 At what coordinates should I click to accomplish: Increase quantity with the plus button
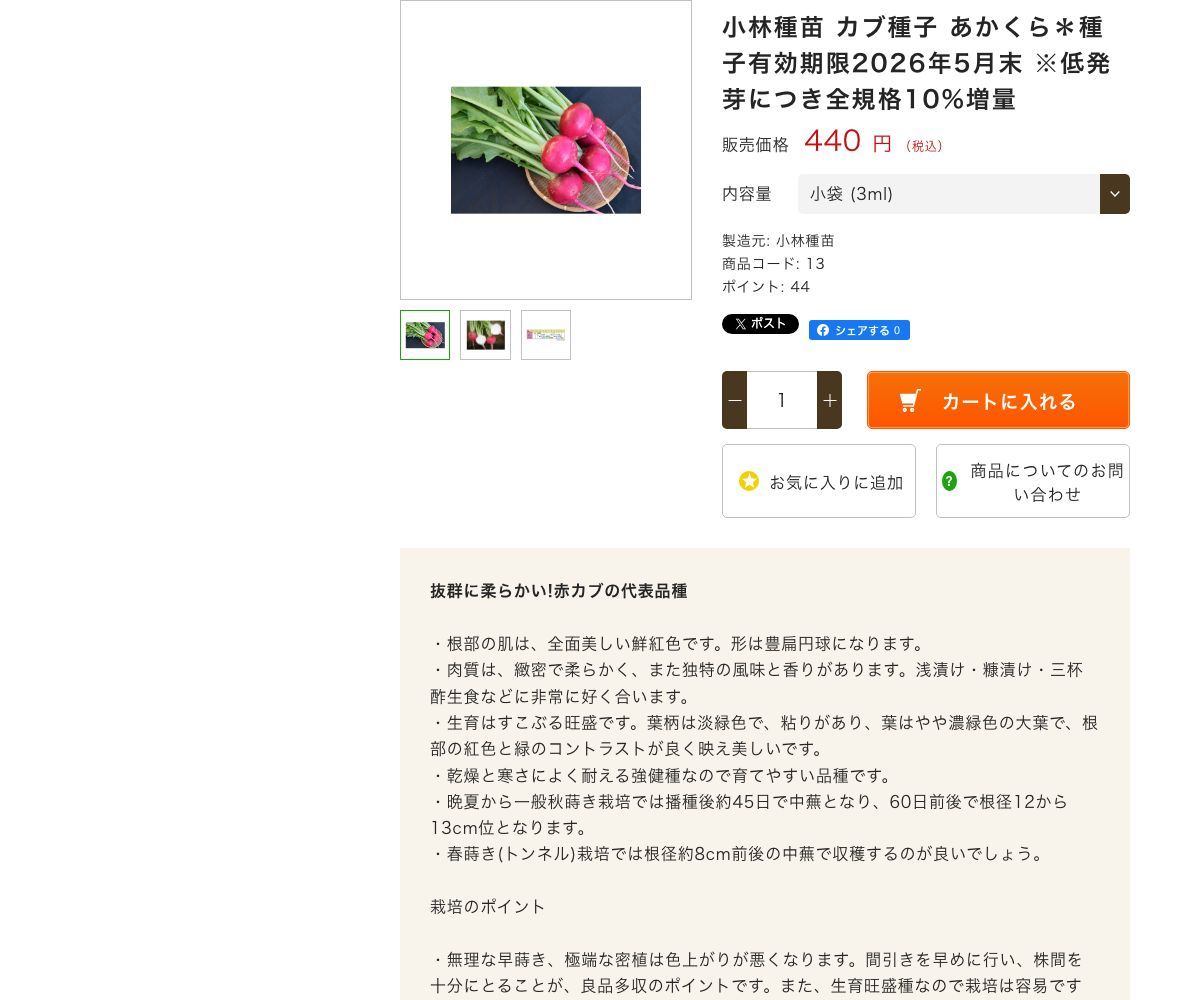coord(829,400)
